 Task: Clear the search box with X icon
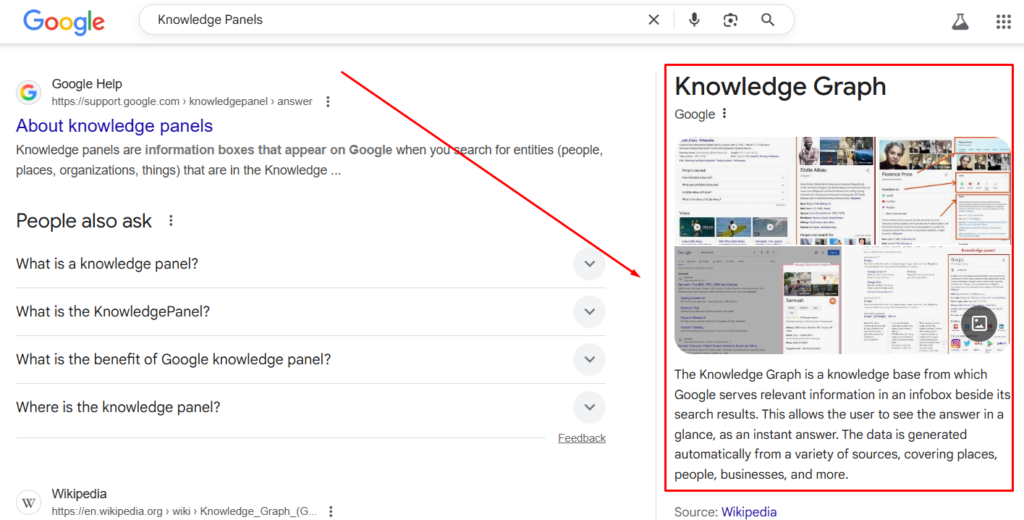pyautogui.click(x=654, y=20)
